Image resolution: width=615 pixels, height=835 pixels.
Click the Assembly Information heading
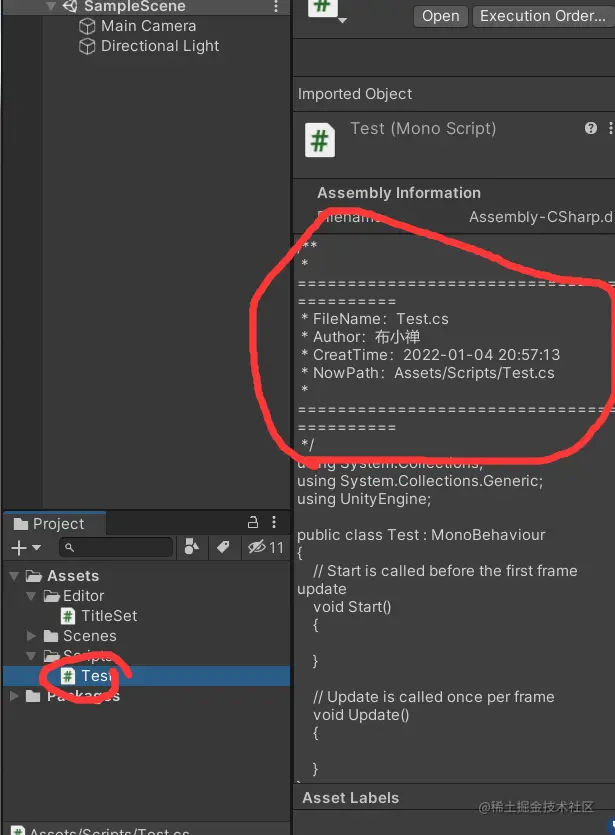pyautogui.click(x=399, y=193)
